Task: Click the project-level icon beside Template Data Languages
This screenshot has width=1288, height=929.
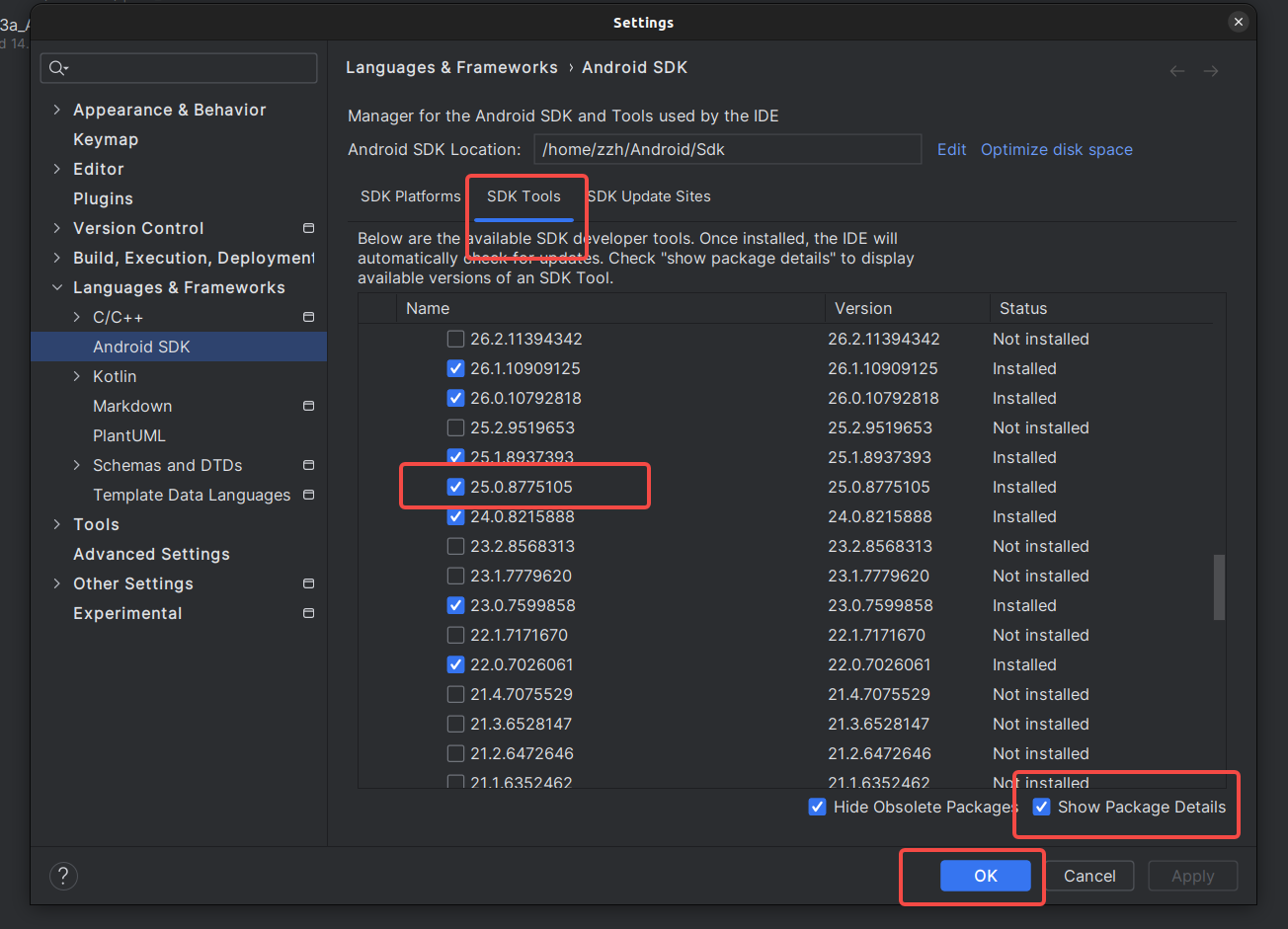Action: point(308,495)
